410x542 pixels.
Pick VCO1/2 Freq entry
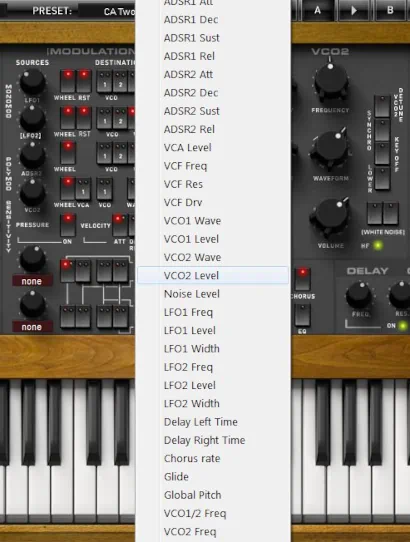point(213,514)
